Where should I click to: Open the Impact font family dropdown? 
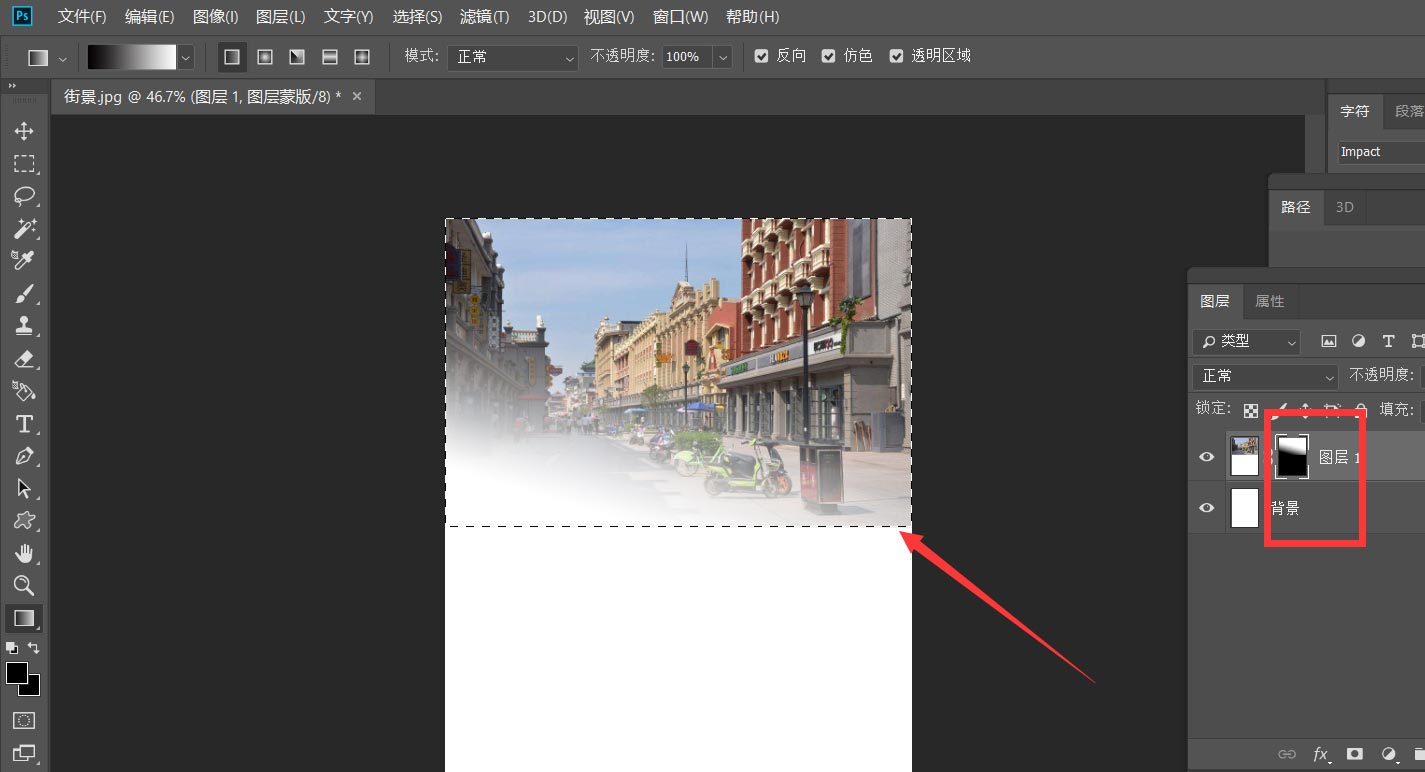tap(1380, 152)
